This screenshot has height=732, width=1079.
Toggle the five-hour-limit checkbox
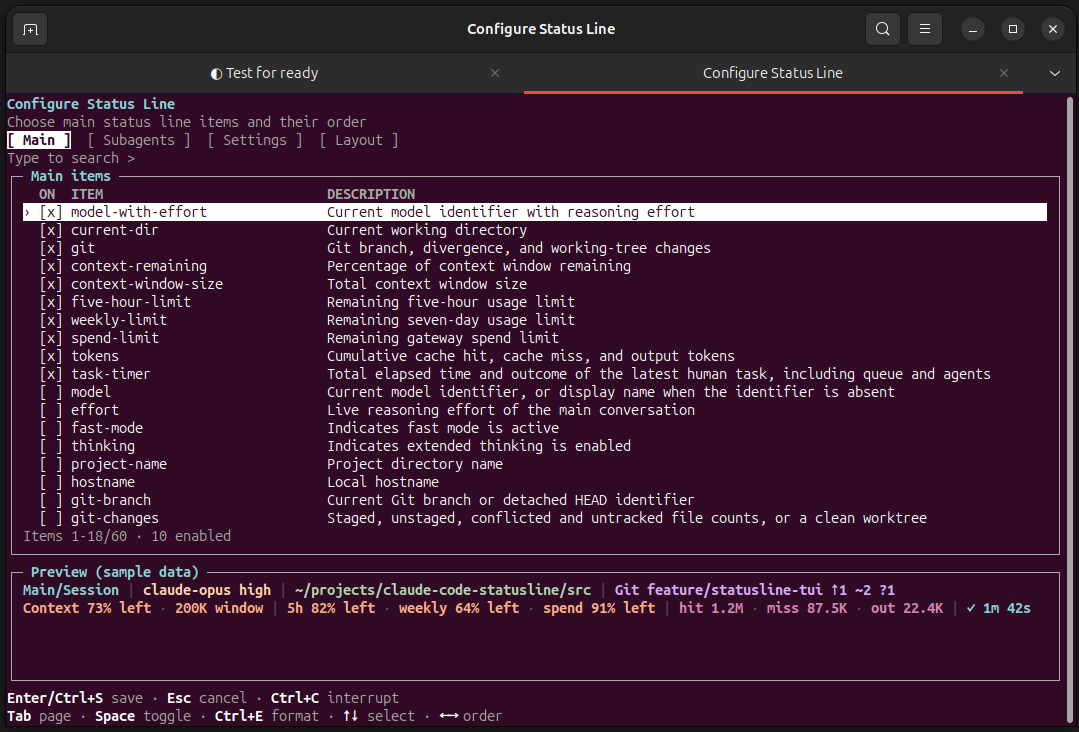(51, 302)
